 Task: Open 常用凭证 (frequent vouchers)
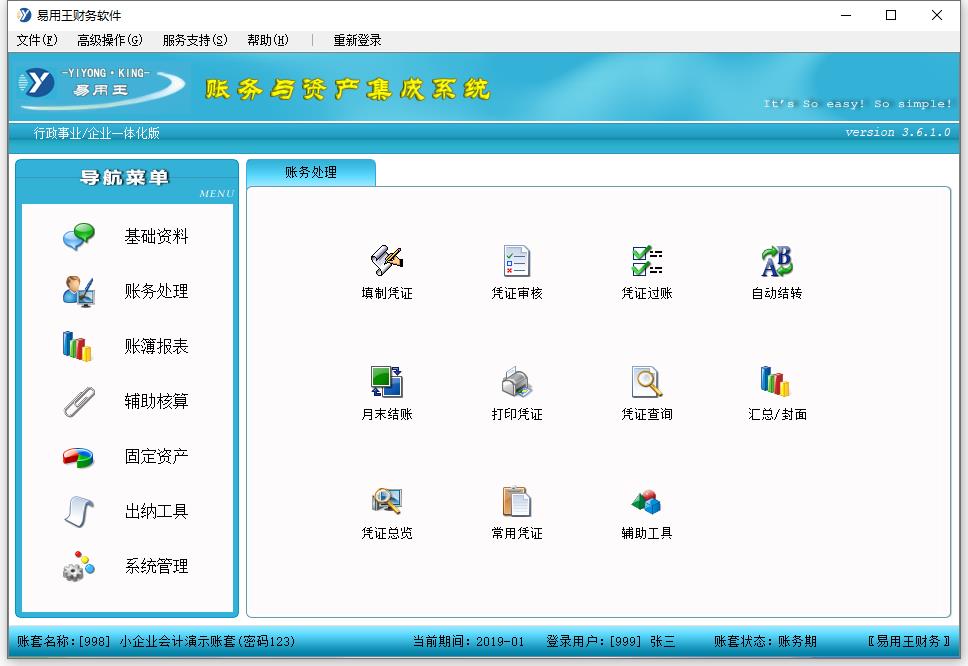pyautogui.click(x=515, y=510)
